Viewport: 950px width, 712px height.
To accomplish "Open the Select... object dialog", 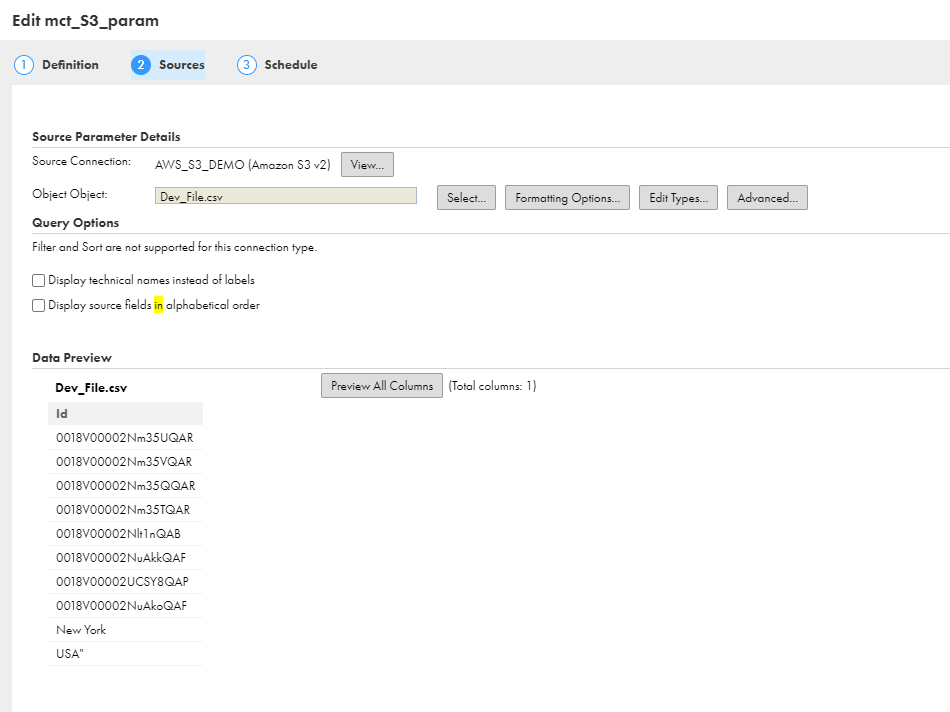I will coord(467,198).
